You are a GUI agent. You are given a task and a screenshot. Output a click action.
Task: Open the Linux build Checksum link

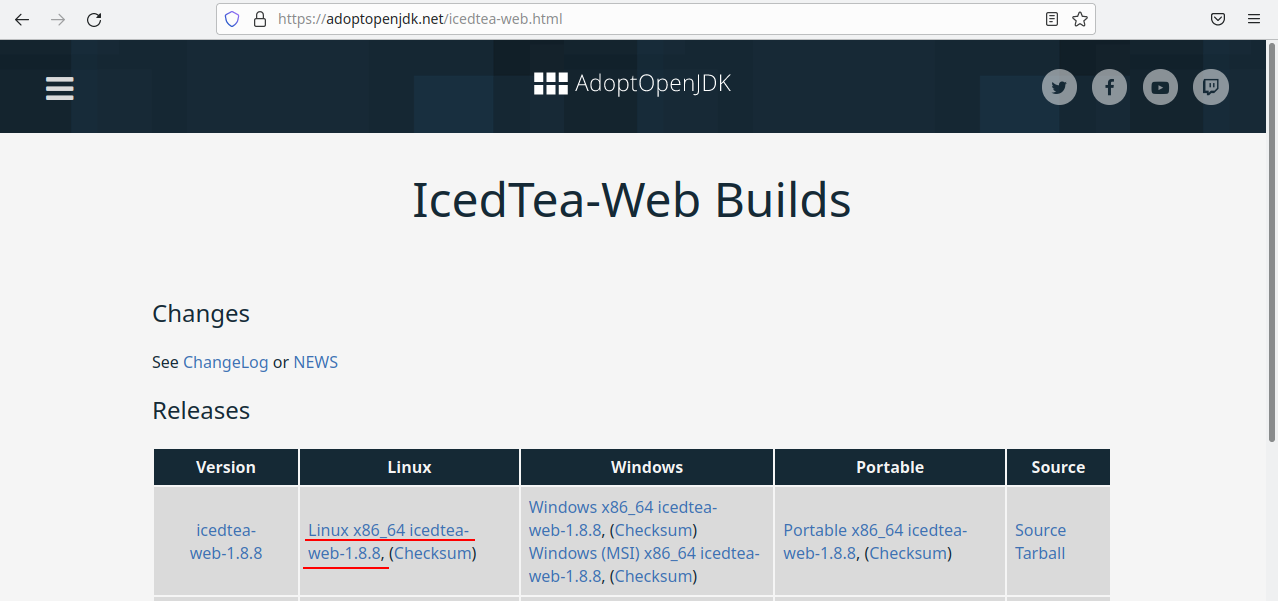coord(433,553)
